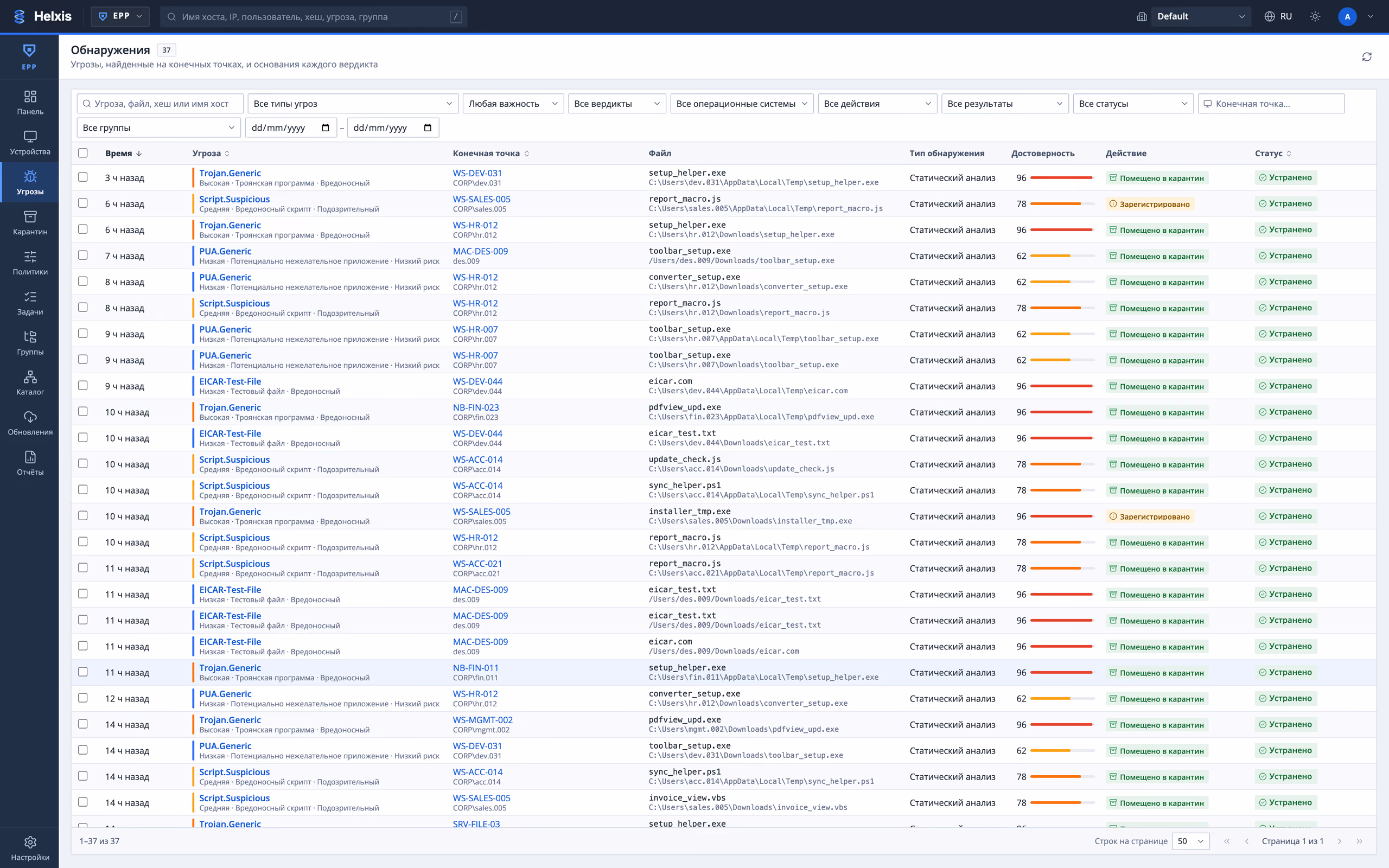1389x868 pixels.
Task: Click the confidence bar of MAC-DES-009 PUA.Generic
Action: 1062,256
